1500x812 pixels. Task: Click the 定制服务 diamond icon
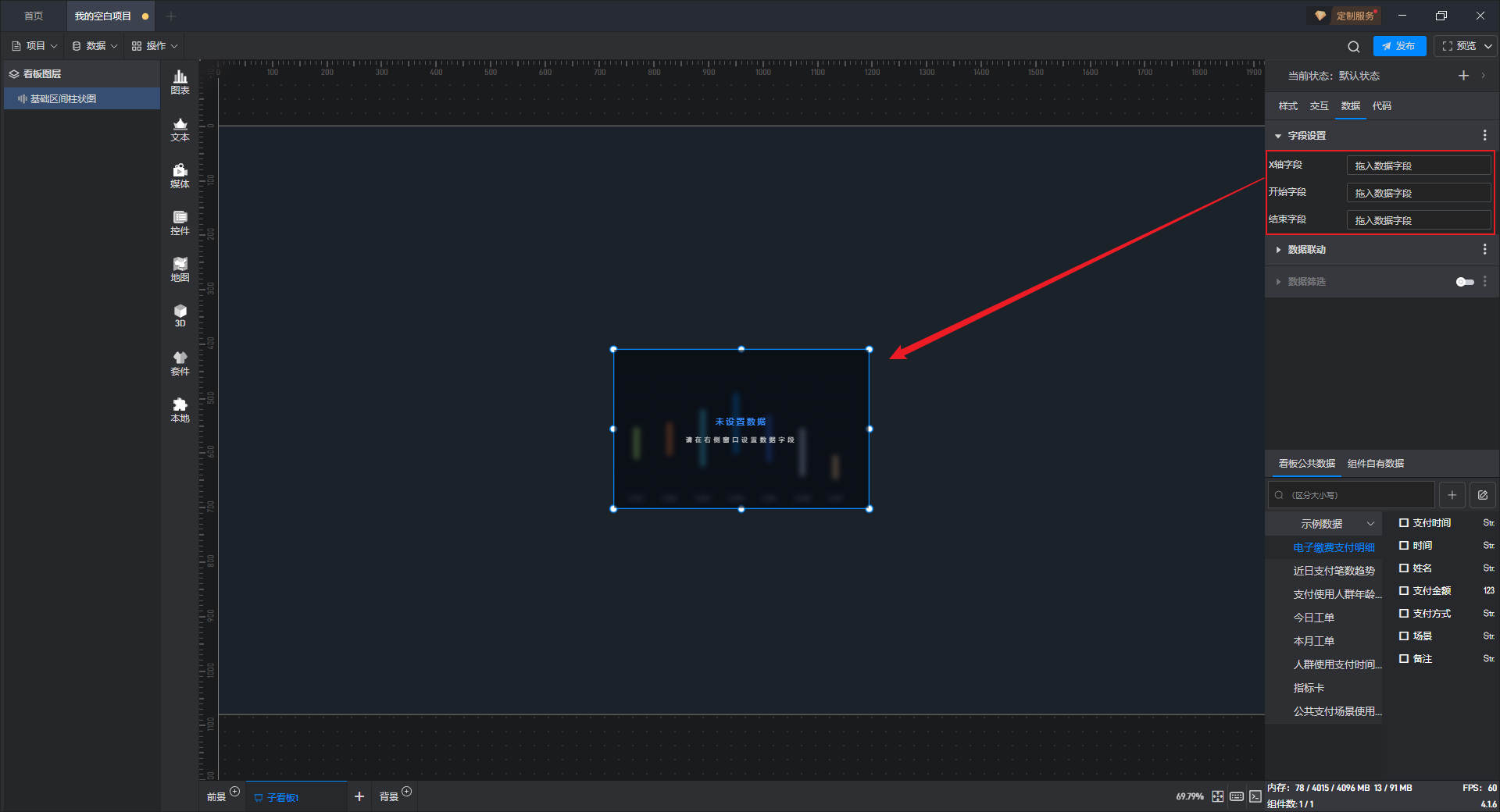pyautogui.click(x=1320, y=16)
